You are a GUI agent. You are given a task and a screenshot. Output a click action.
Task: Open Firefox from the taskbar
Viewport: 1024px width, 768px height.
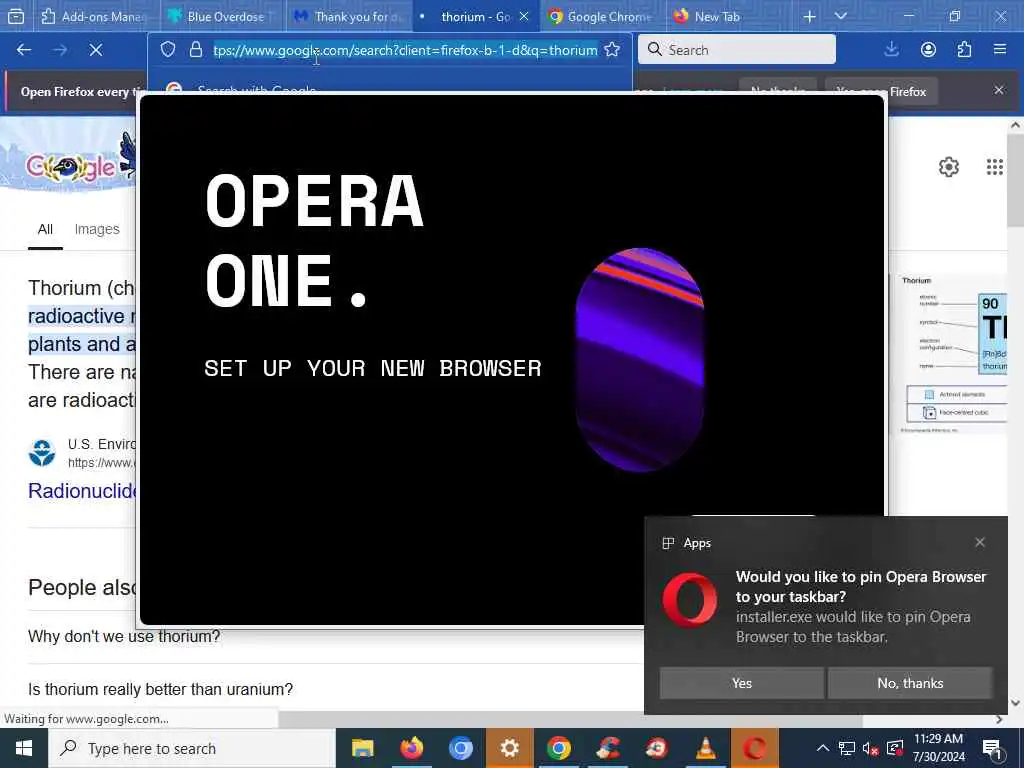pyautogui.click(x=411, y=748)
